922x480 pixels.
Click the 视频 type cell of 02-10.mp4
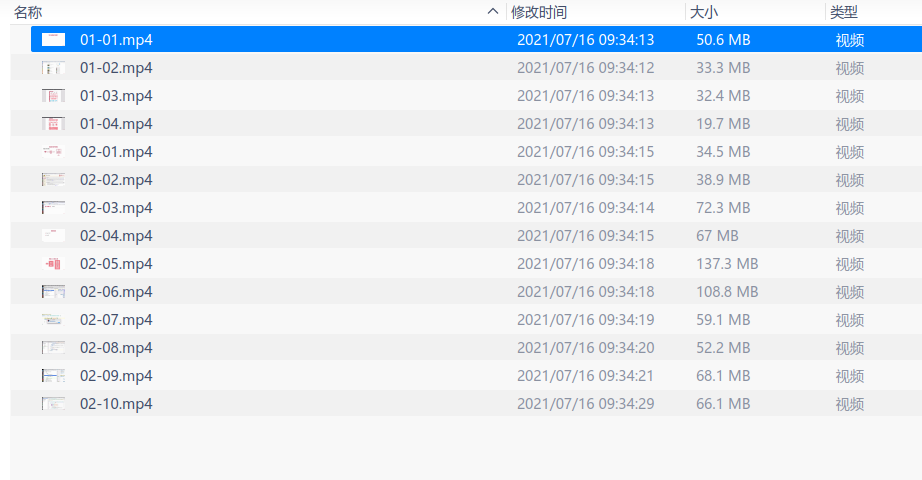pos(850,404)
